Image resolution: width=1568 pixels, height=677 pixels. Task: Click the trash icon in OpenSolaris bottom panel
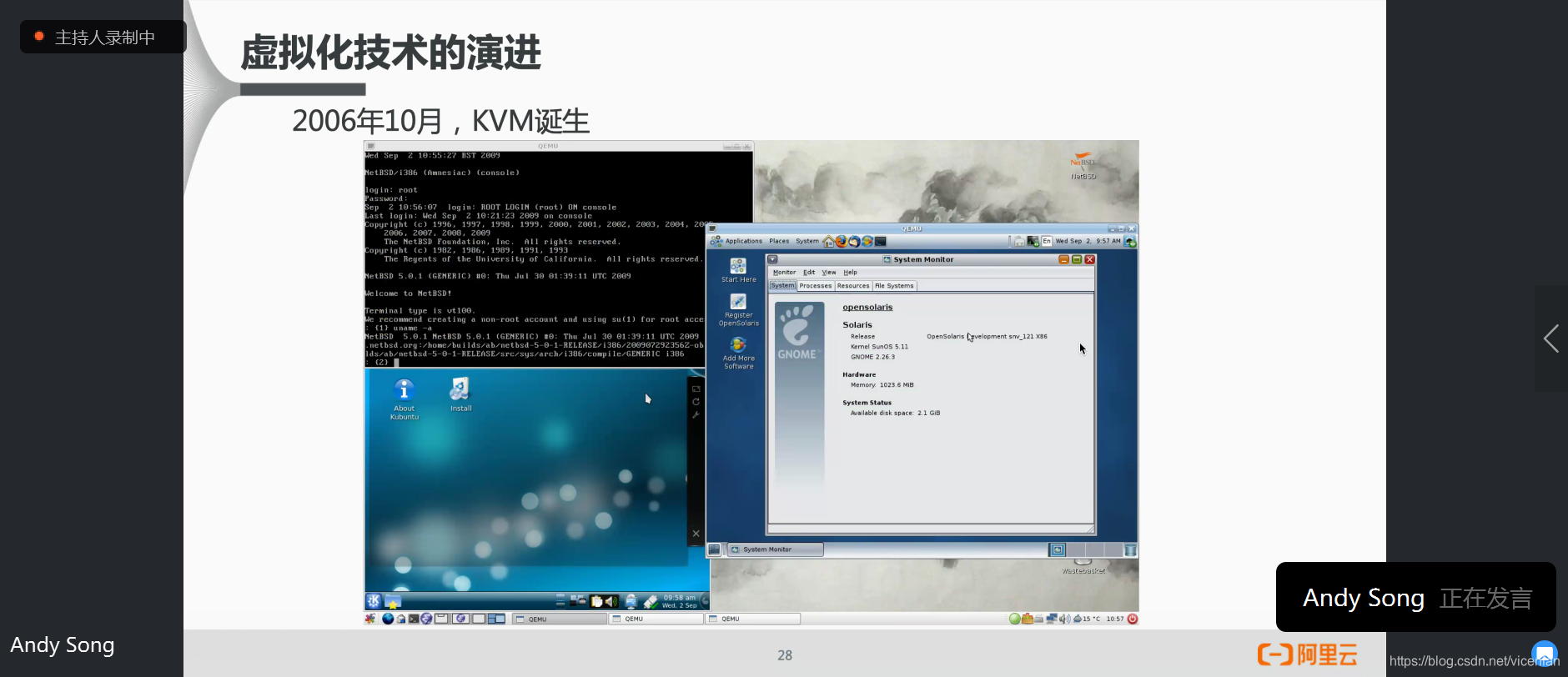point(1130,549)
